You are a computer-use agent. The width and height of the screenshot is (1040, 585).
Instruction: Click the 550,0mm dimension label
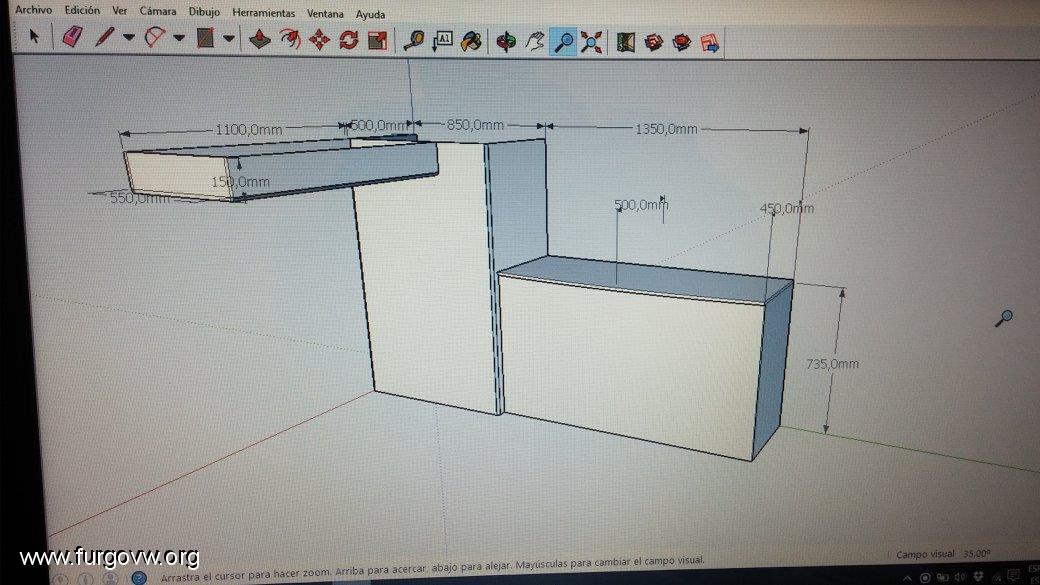(x=140, y=198)
